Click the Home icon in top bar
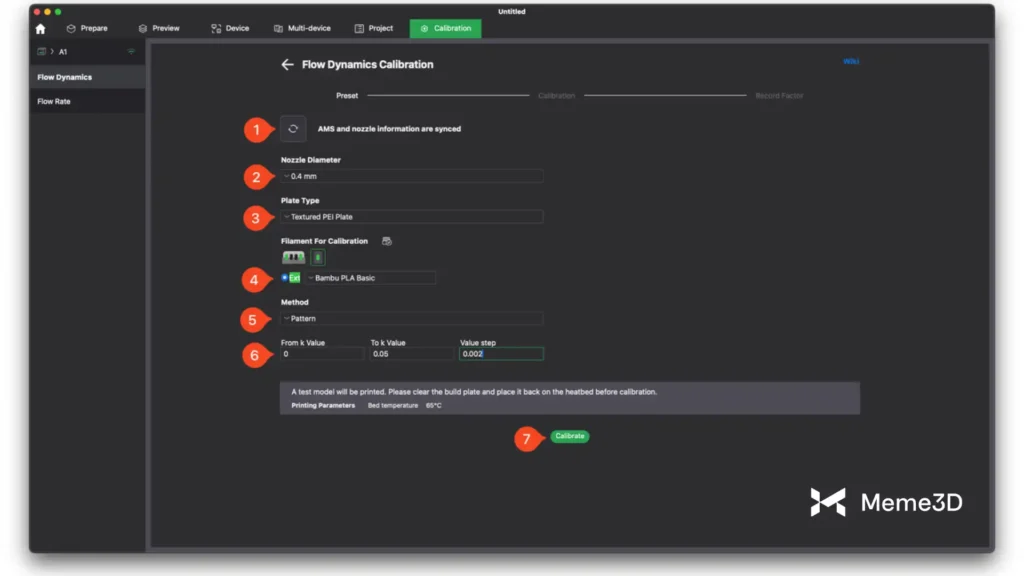The height and width of the screenshot is (576, 1024). (x=40, y=29)
